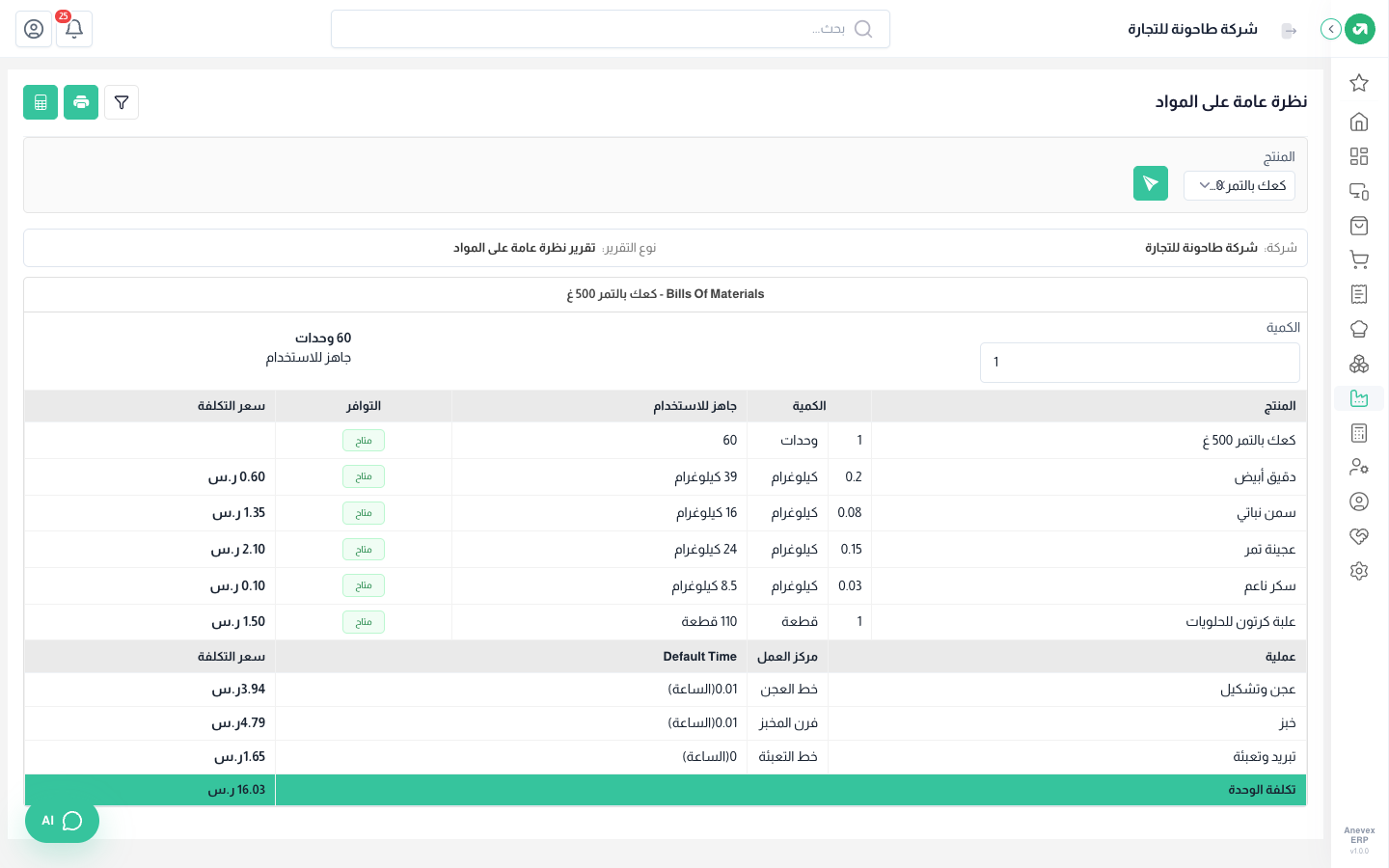The height and width of the screenshot is (868, 1389).
Task: Click '60 وحدات' ready-to-use summary
Action: pyautogui.click(x=323, y=339)
